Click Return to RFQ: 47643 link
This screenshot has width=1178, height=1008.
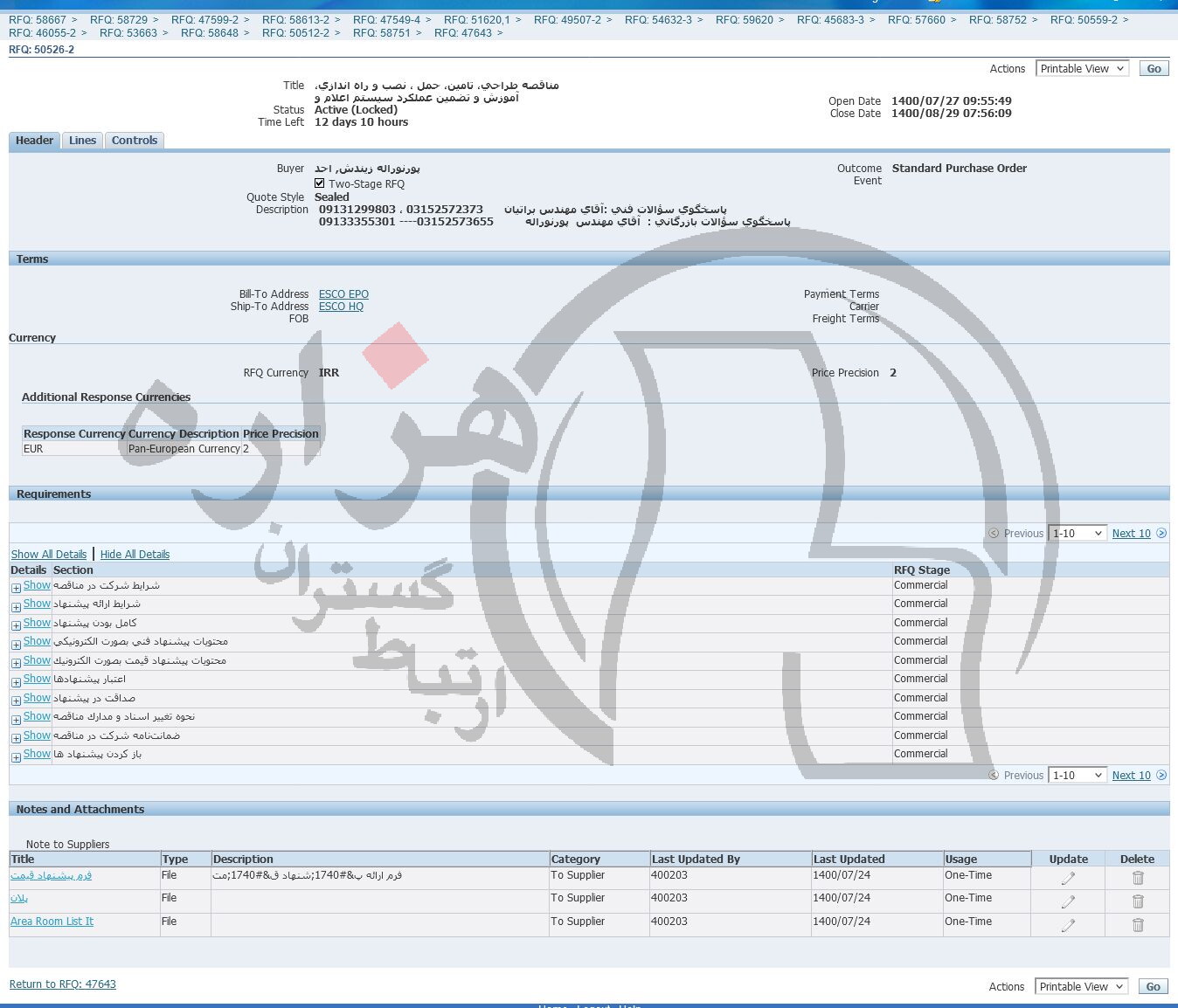[62, 984]
